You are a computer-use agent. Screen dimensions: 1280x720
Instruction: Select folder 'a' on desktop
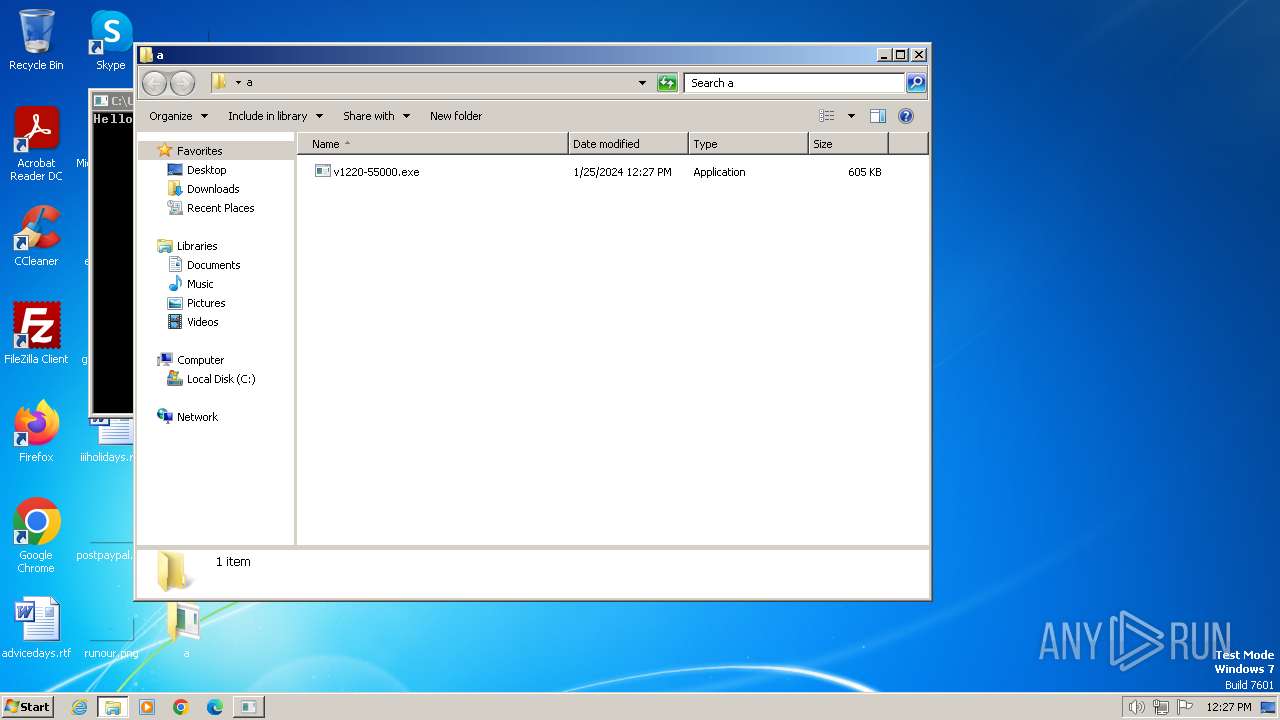pos(186,630)
